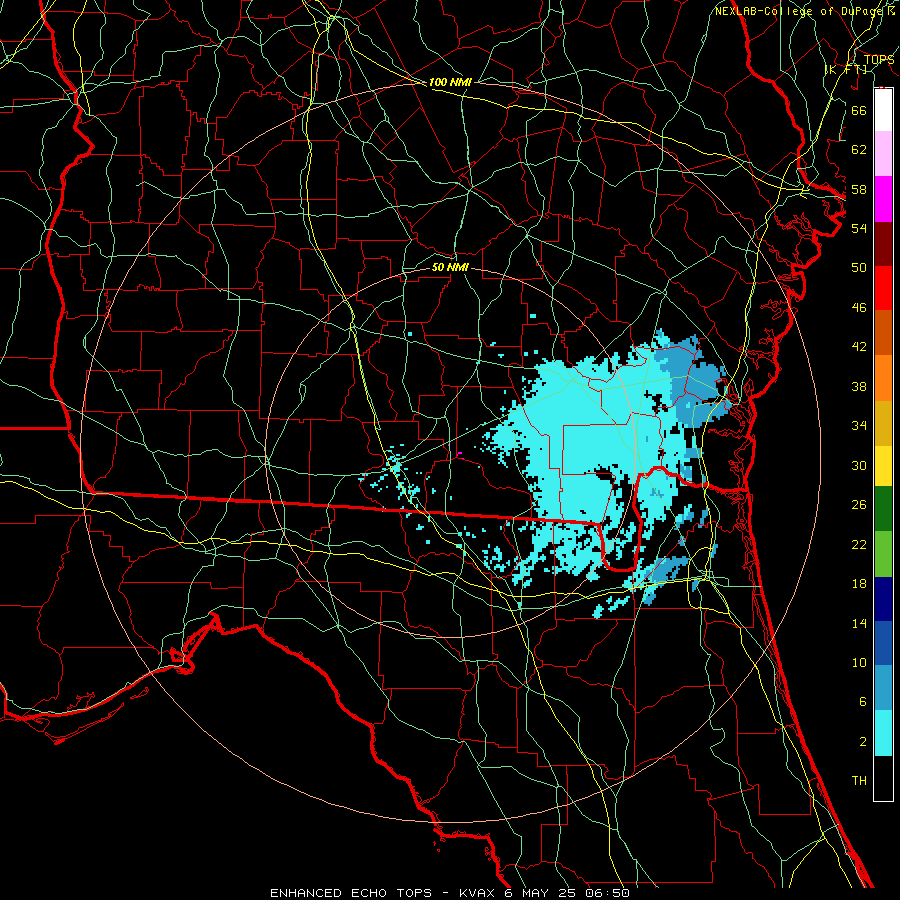Click the "K FT" units label
This screenshot has width=900, height=900.
point(846,69)
